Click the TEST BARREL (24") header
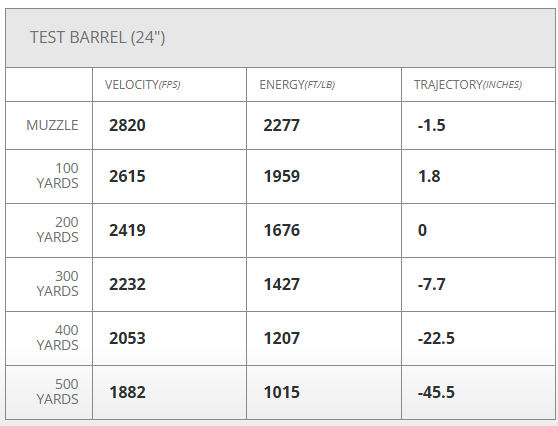 [98, 38]
